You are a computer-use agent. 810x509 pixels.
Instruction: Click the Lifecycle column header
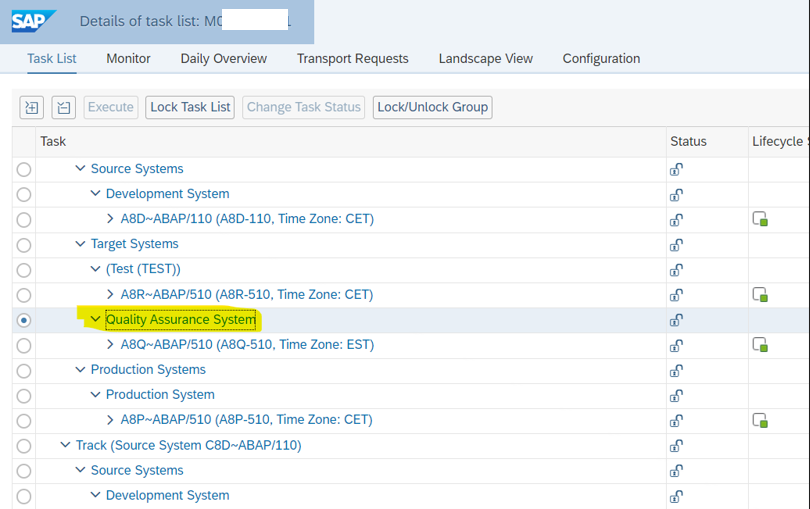(777, 141)
